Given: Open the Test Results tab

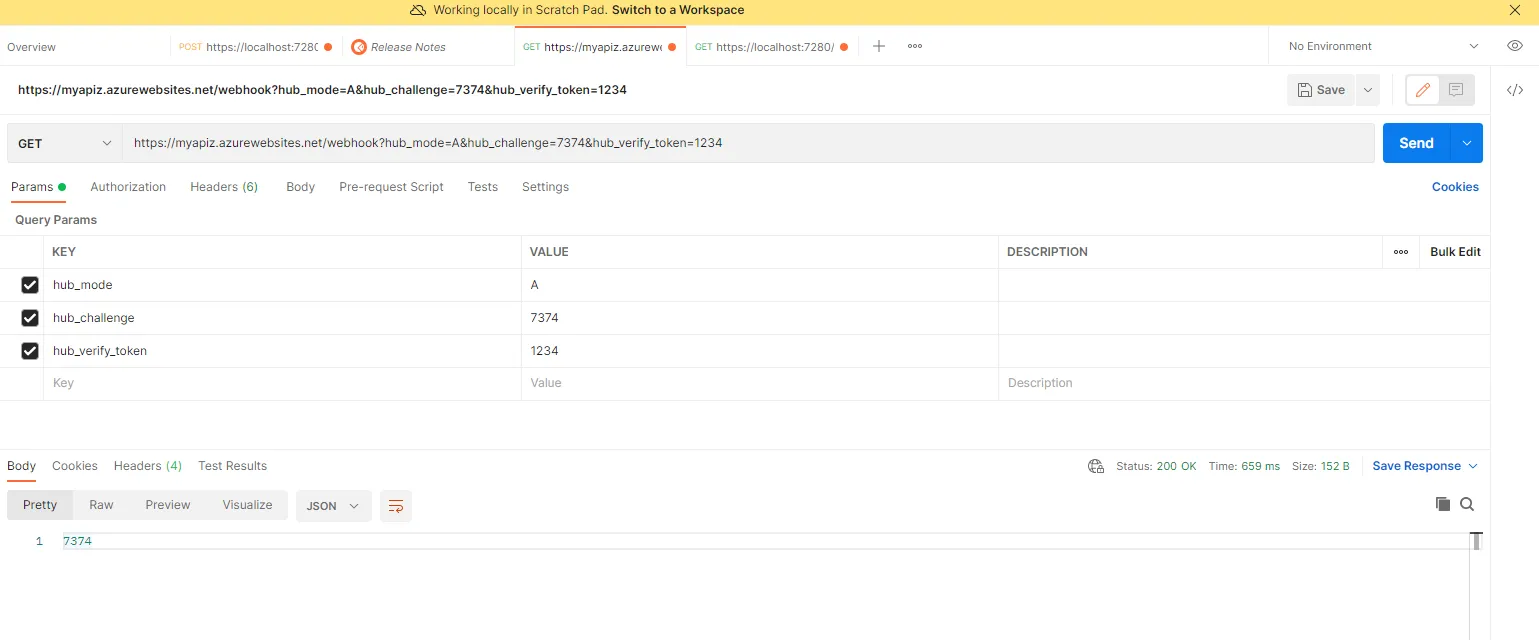Looking at the screenshot, I should click(x=232, y=466).
